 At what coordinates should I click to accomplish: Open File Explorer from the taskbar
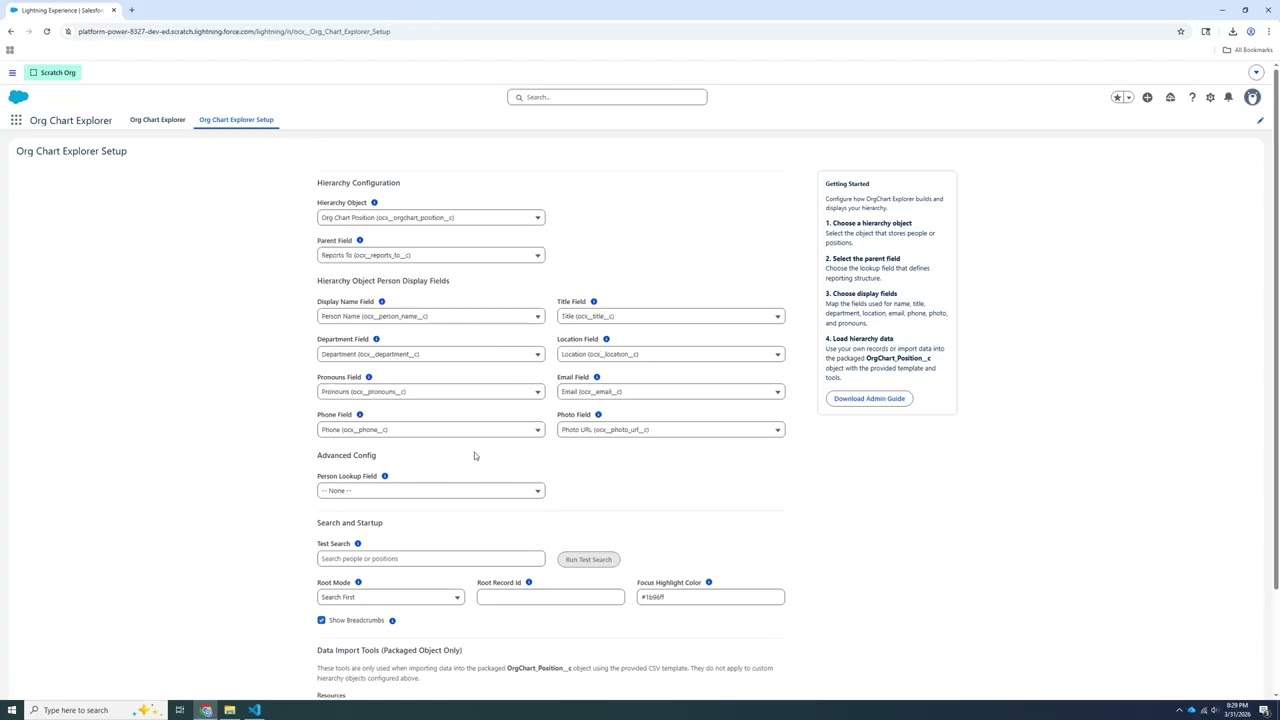229,710
